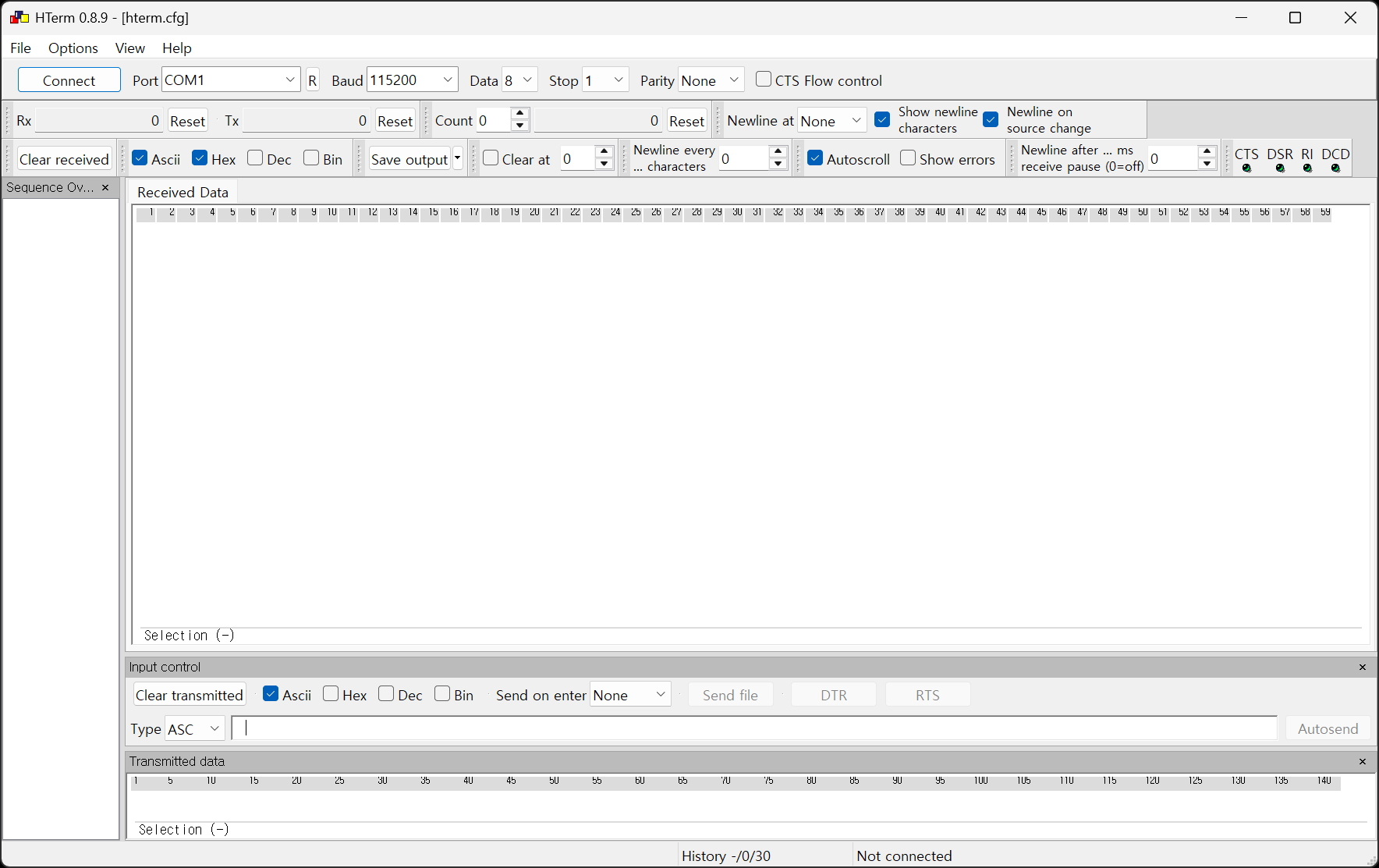Open the Parity dropdown
This screenshot has width=1379, height=868.
tap(711, 80)
